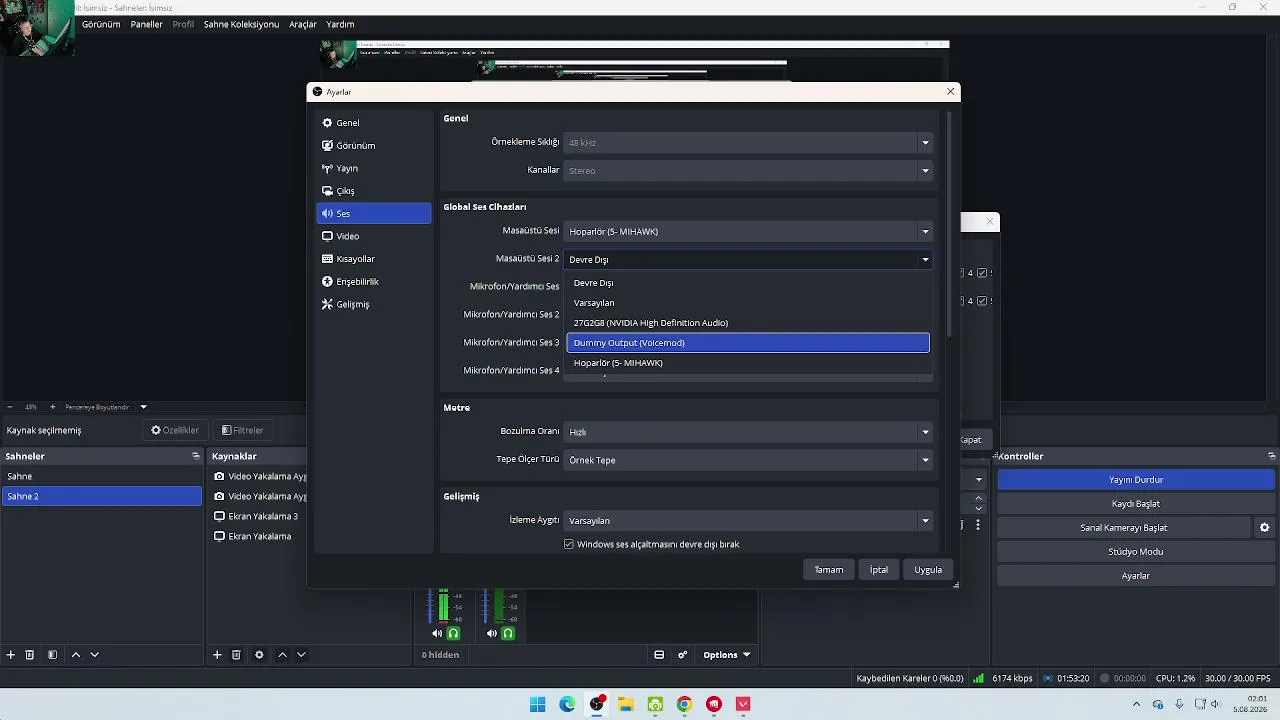Add a new scene with plus icon
The image size is (1280, 720).
click(x=11, y=655)
